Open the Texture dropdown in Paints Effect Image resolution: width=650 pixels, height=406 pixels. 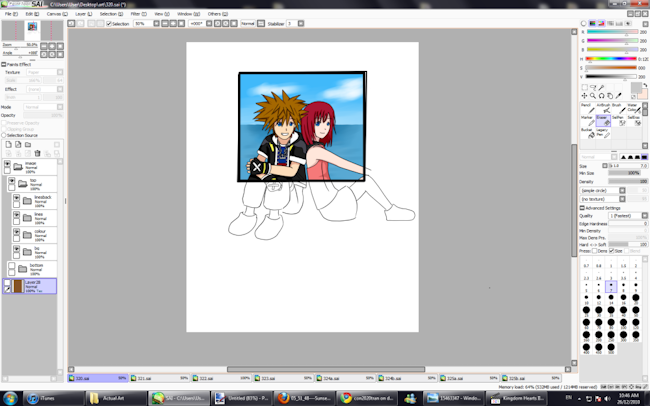60,72
